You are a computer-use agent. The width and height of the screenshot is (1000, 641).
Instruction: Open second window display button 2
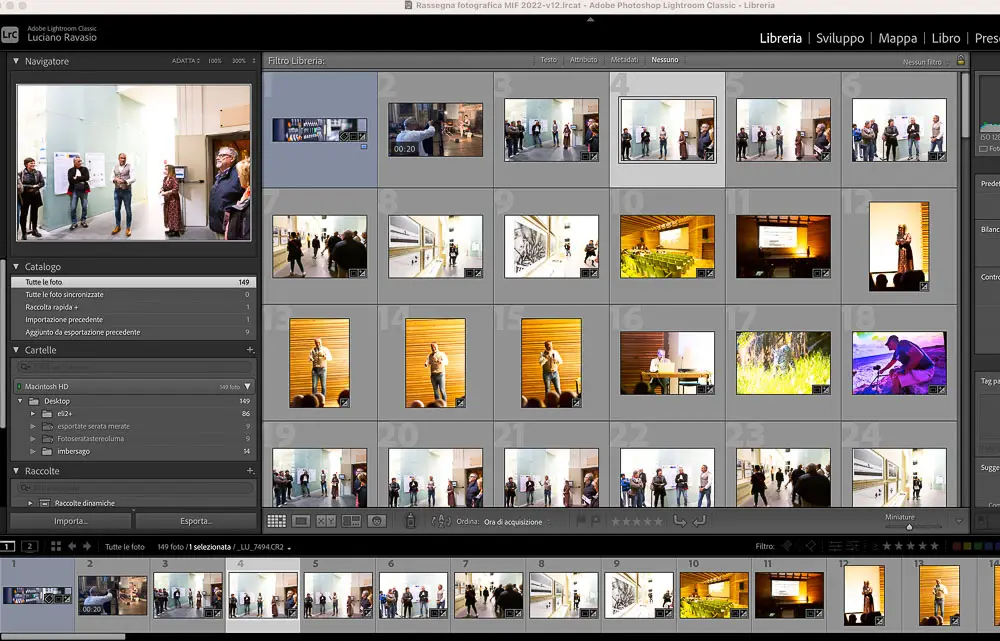[x=29, y=546]
